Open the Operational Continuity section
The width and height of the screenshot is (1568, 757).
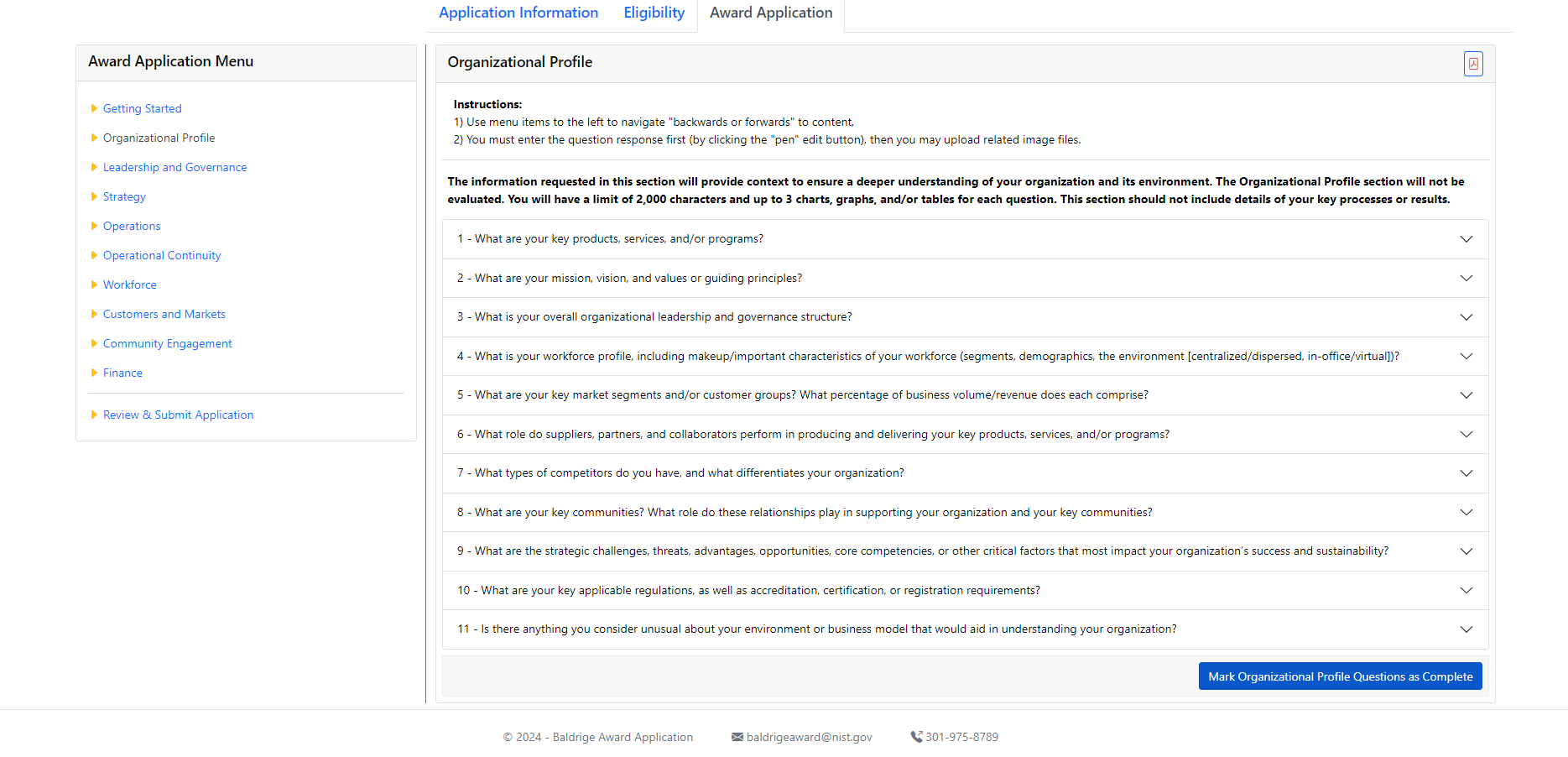pyautogui.click(x=162, y=255)
